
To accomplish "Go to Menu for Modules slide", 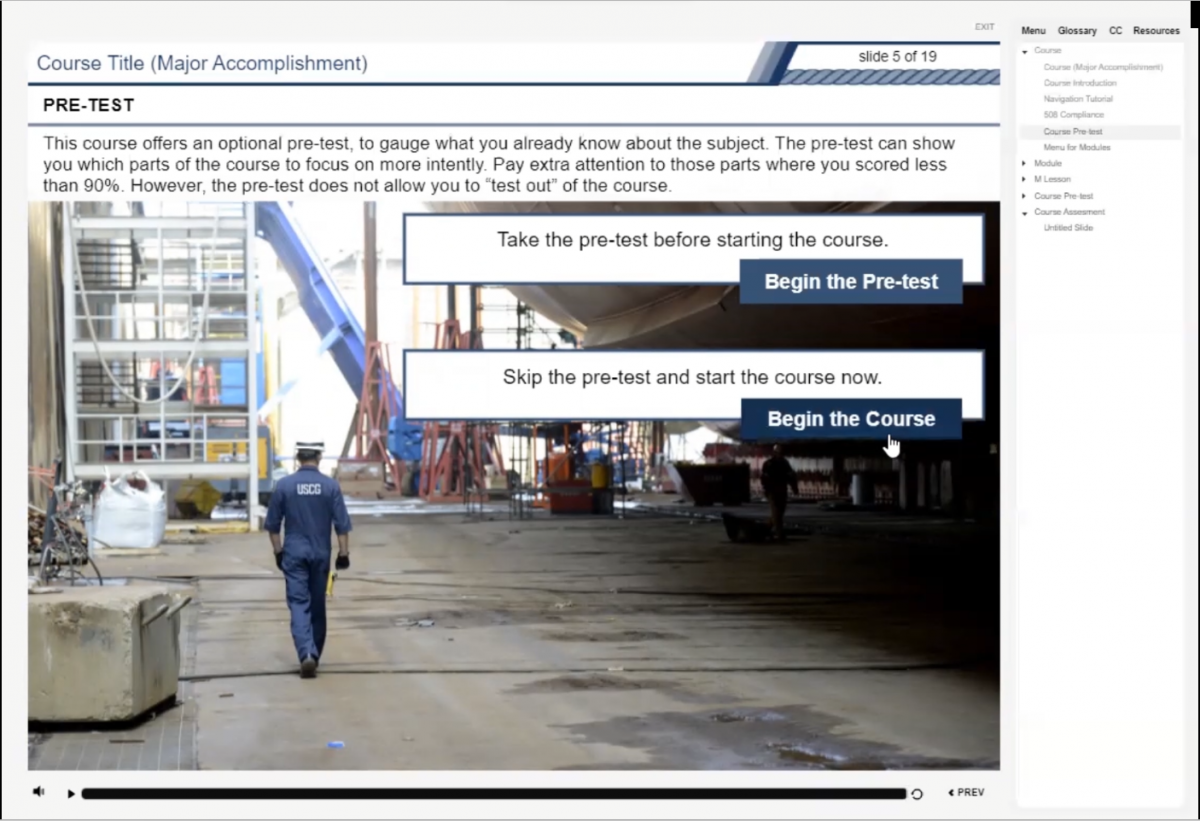I will tap(1077, 147).
